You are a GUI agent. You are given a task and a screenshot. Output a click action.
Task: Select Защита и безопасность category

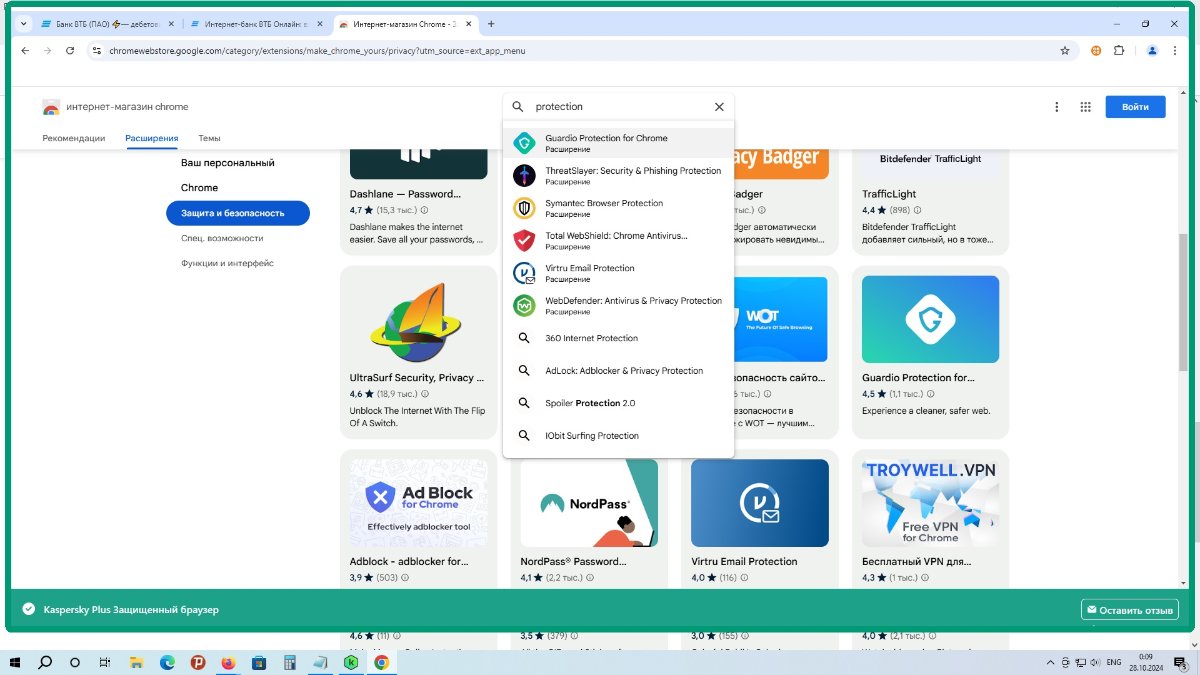click(238, 213)
